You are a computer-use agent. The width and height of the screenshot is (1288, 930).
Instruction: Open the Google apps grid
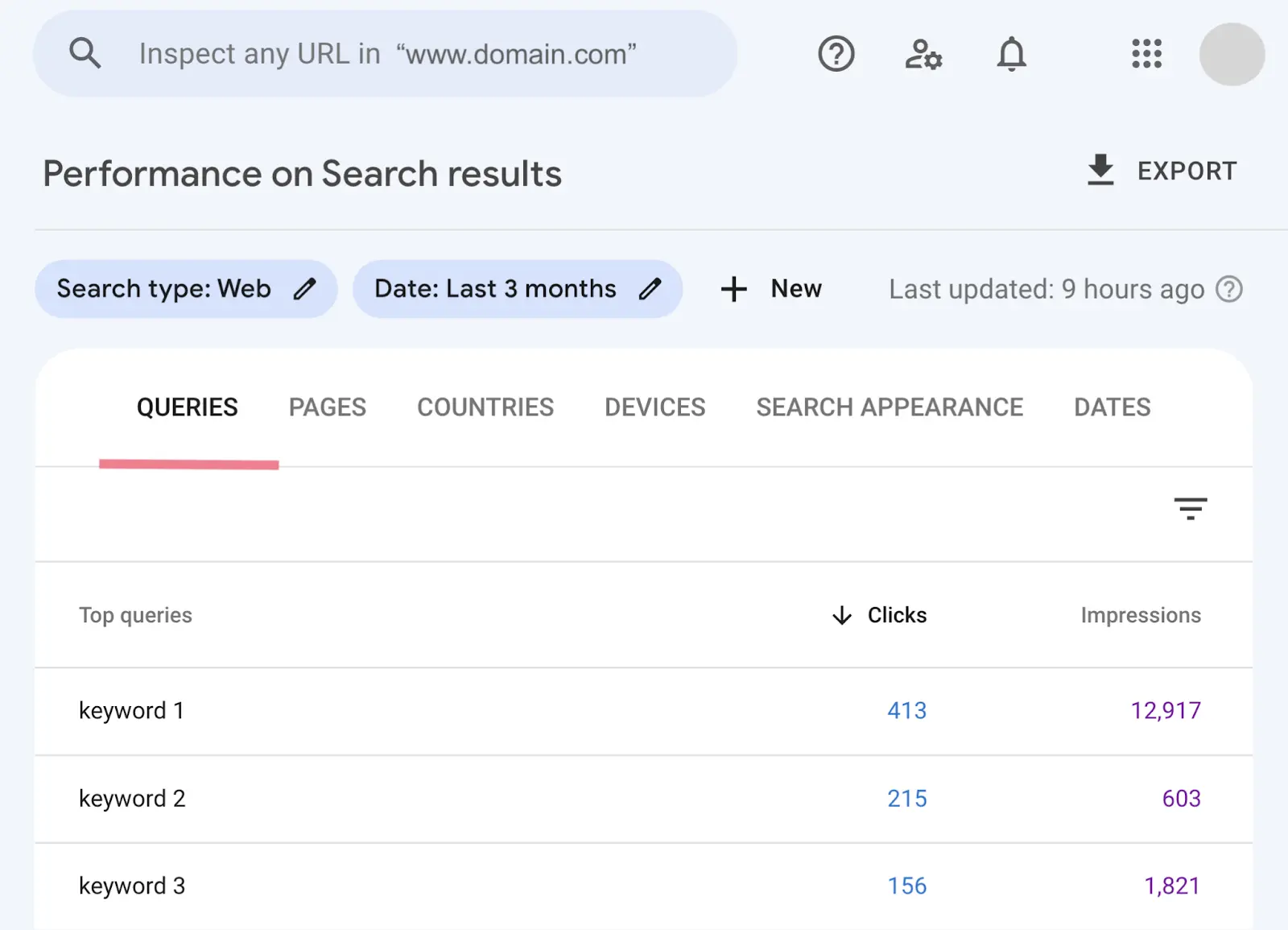(1146, 54)
